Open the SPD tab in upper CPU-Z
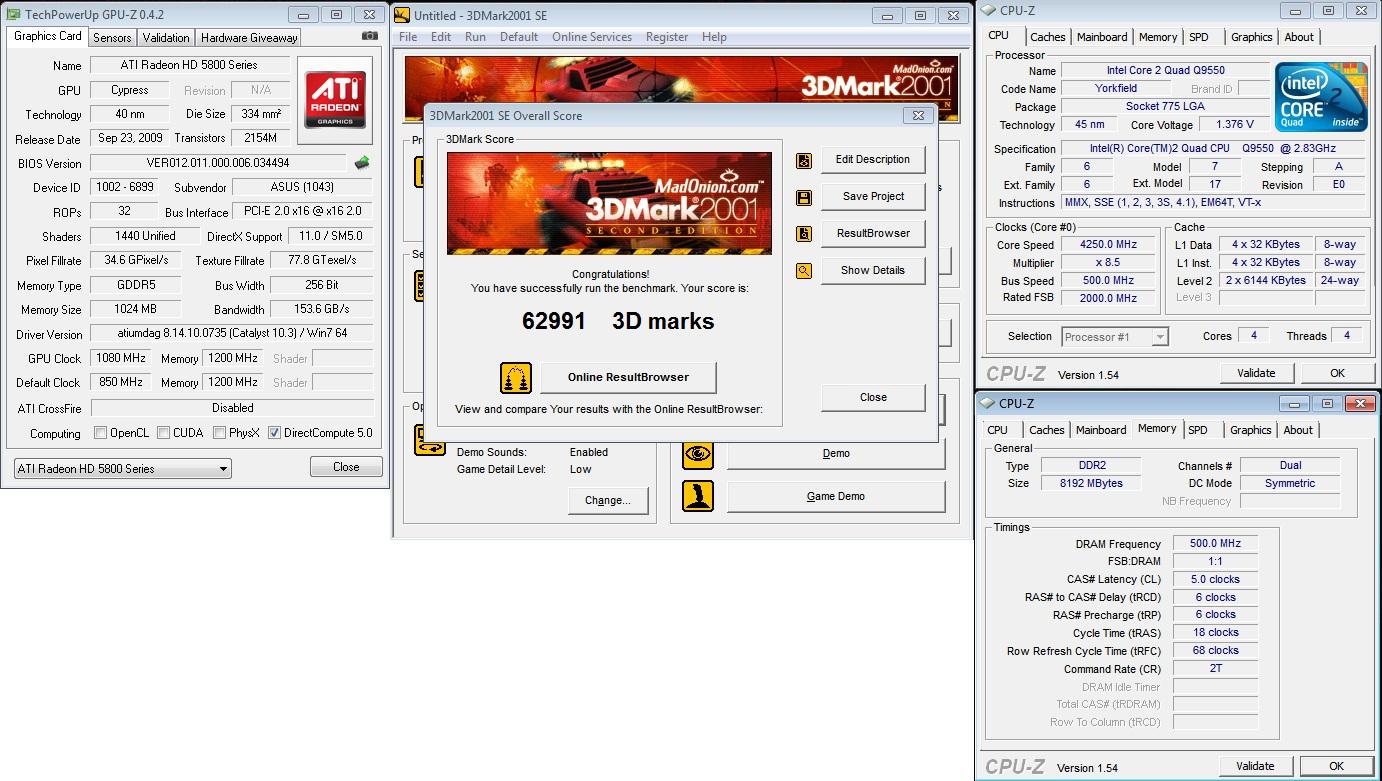 coord(1199,37)
